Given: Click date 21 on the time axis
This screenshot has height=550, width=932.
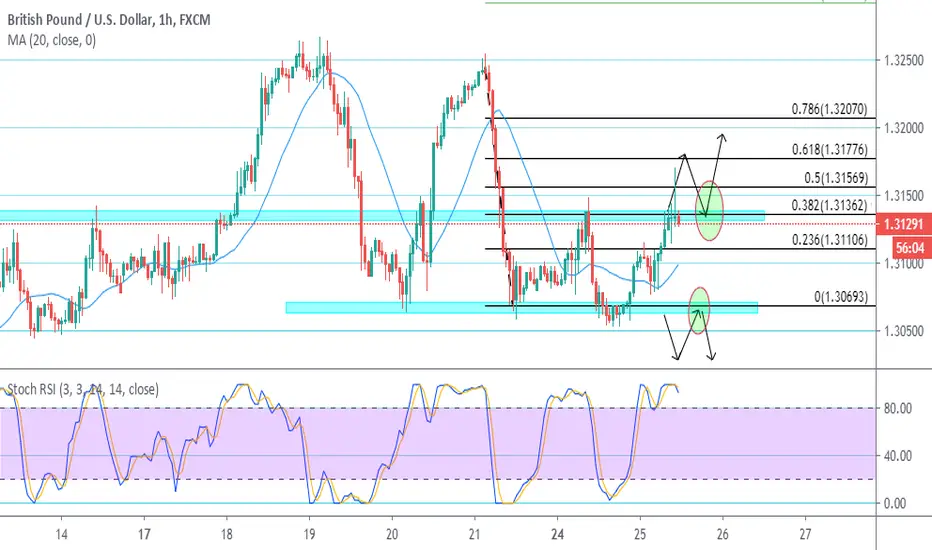Looking at the screenshot, I should [474, 534].
